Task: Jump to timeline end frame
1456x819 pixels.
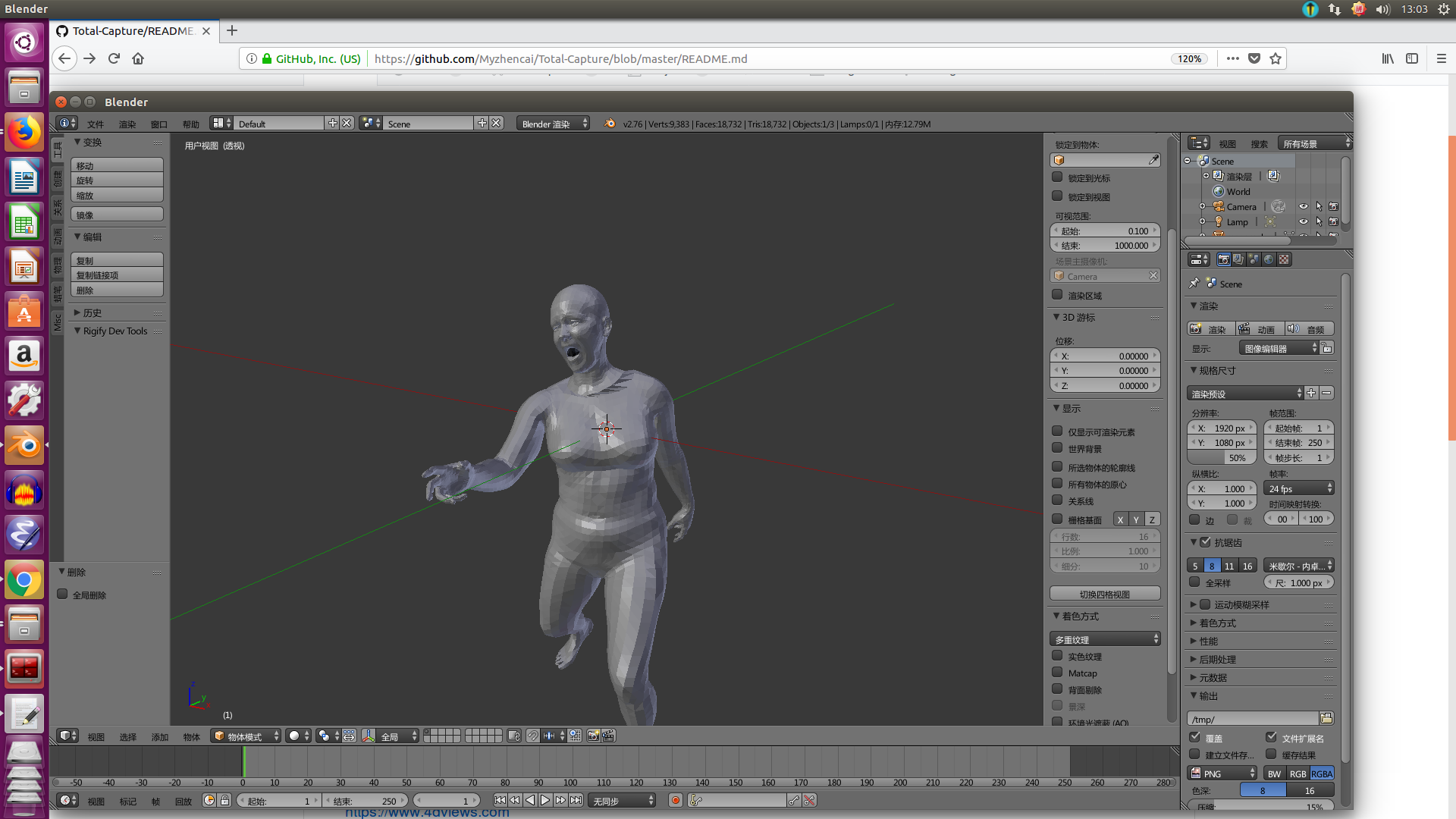Action: 576,800
